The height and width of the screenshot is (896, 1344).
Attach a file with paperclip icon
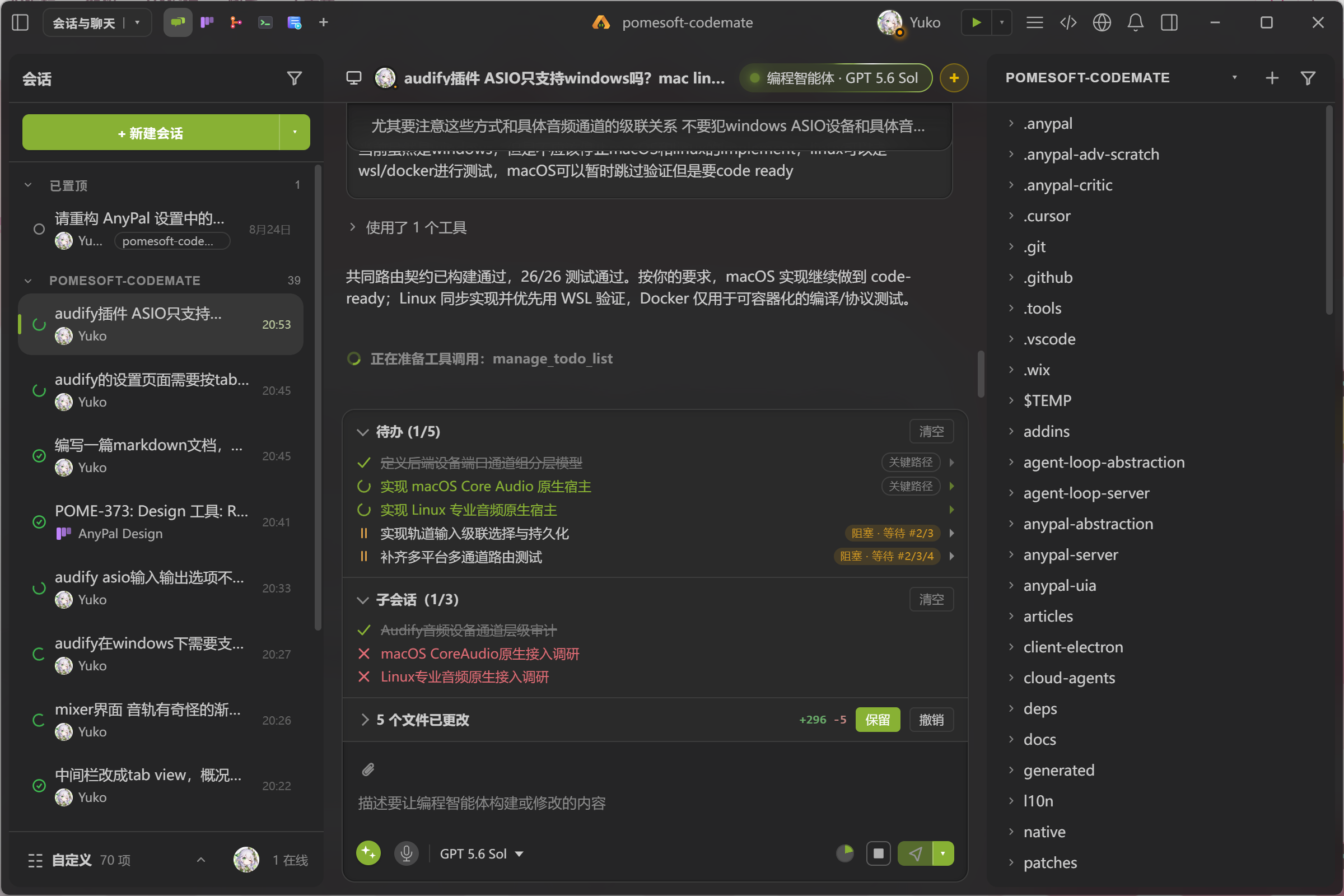pyautogui.click(x=368, y=769)
